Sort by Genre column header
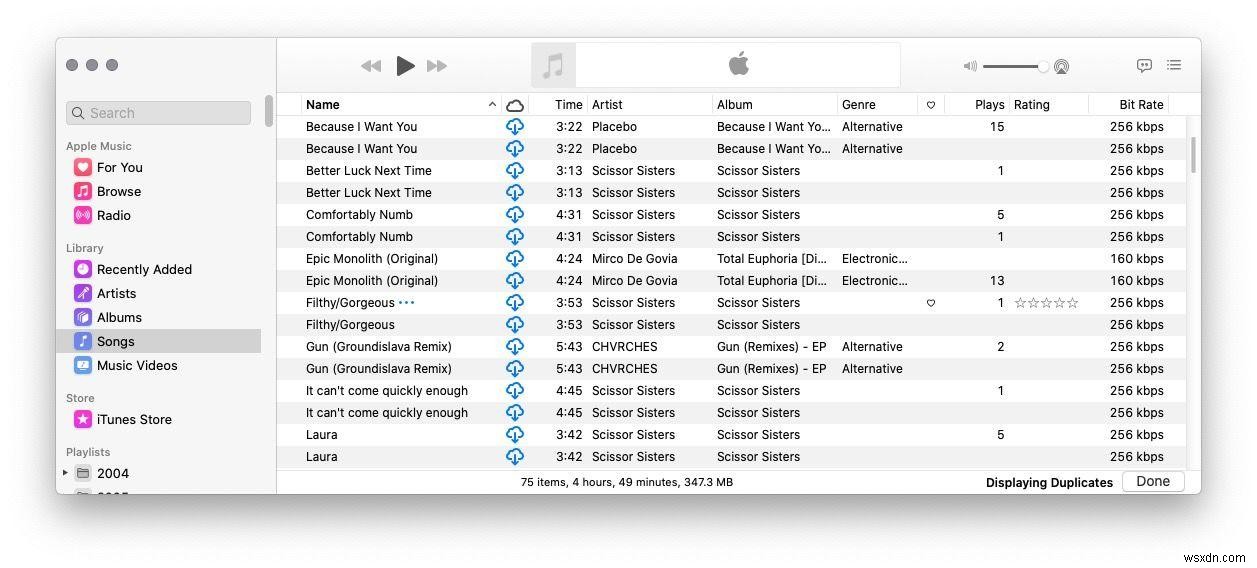Screen dimensions: 1257x568 pyautogui.click(x=877, y=104)
